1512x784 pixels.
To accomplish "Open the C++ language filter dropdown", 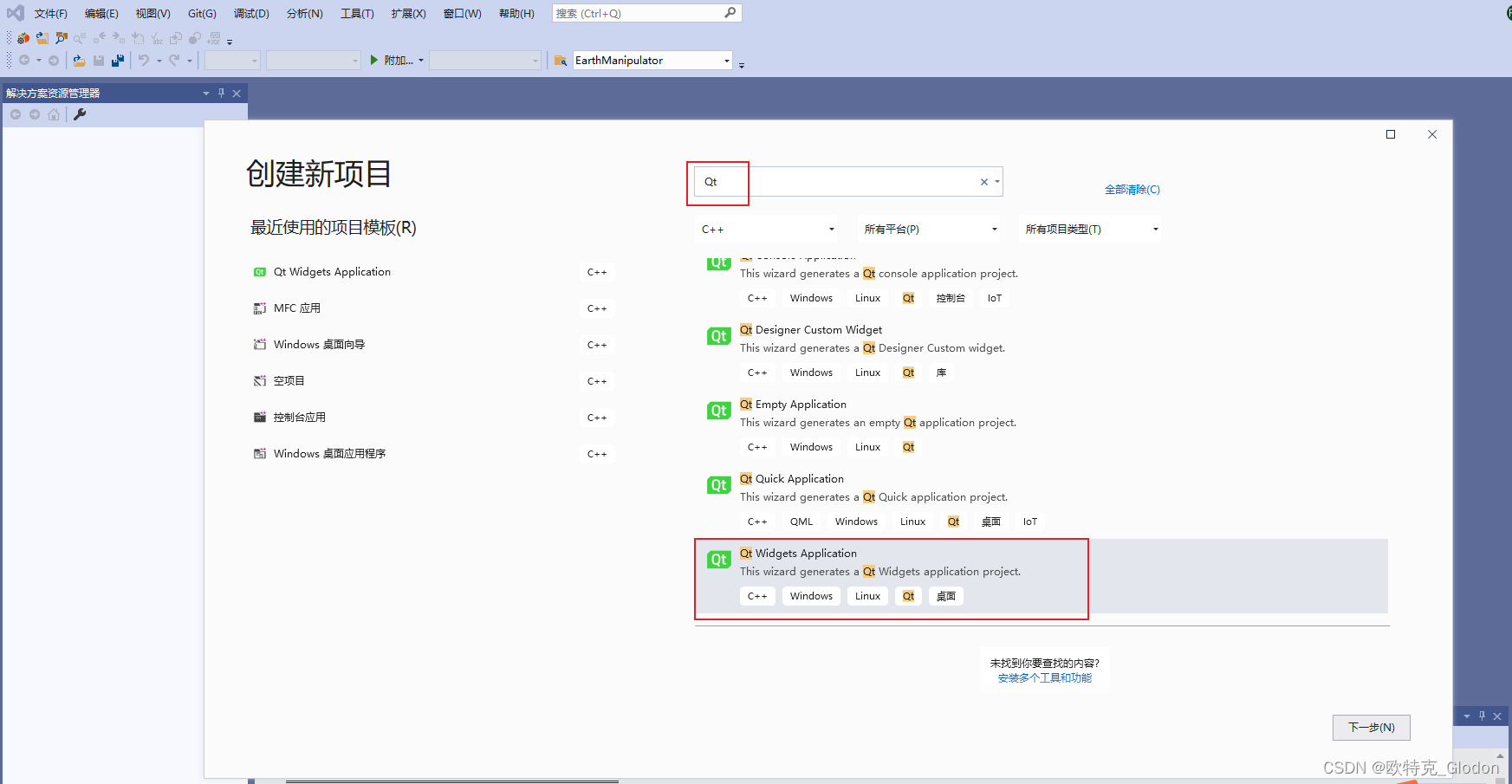I will [x=768, y=230].
